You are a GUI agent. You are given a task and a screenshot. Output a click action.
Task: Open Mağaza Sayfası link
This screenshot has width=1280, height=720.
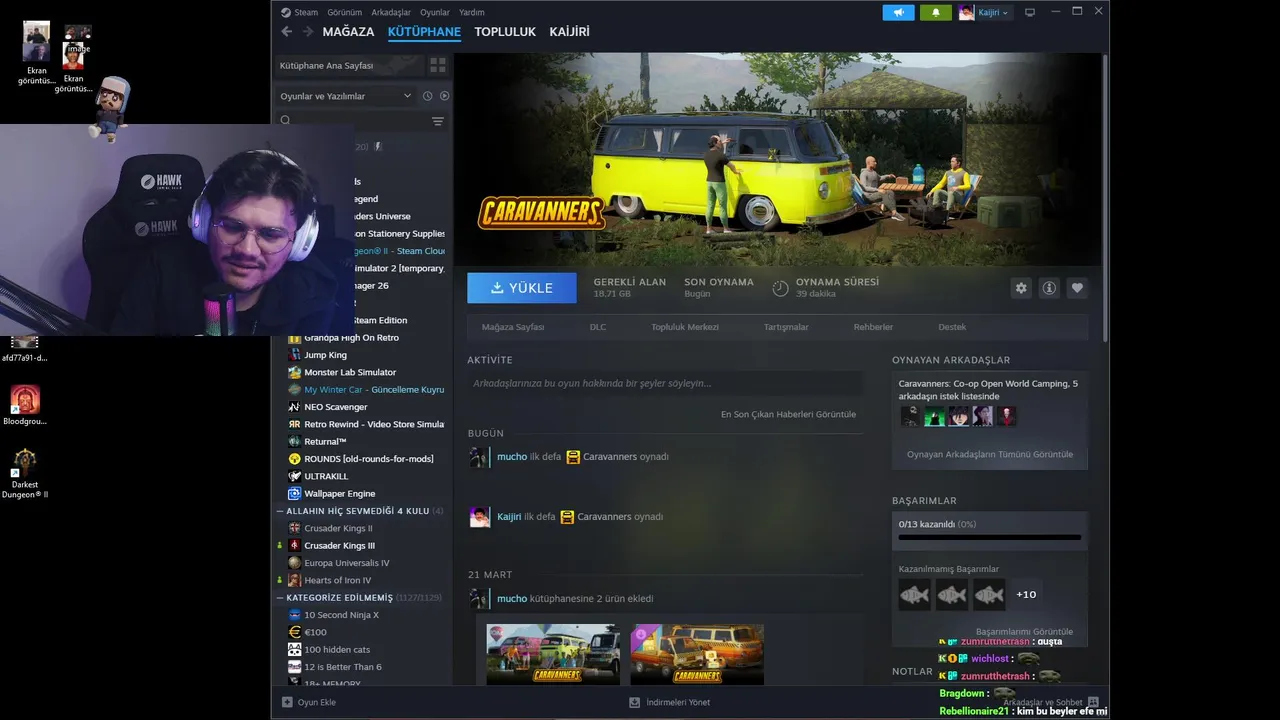[513, 327]
